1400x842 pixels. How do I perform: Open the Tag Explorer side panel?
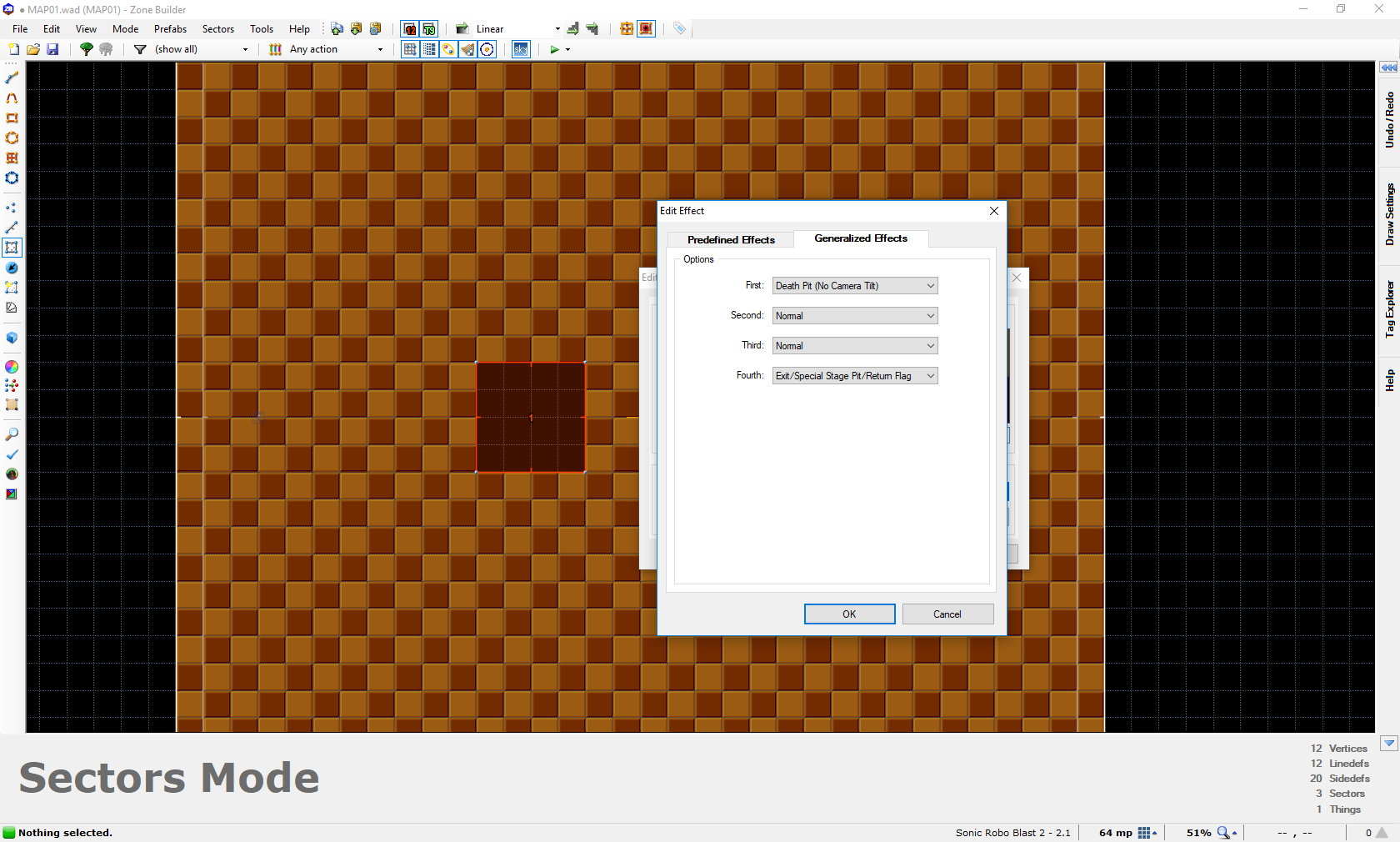1389,308
